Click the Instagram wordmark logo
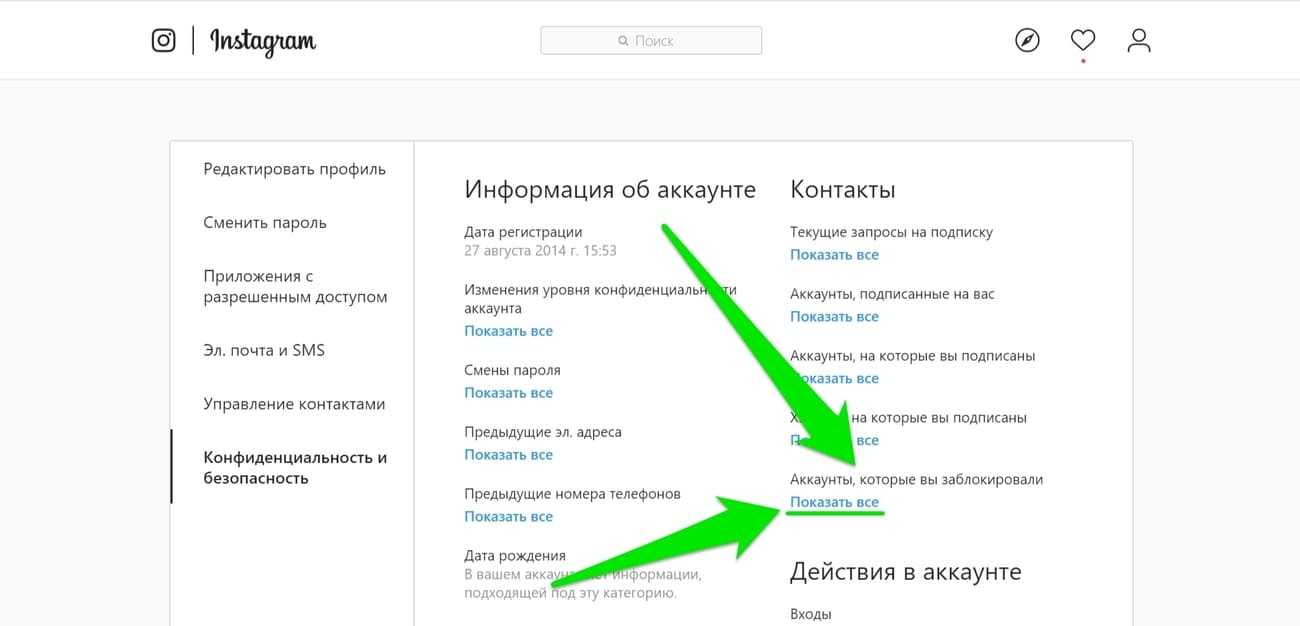Viewport: 1300px width, 626px height. 263,41
